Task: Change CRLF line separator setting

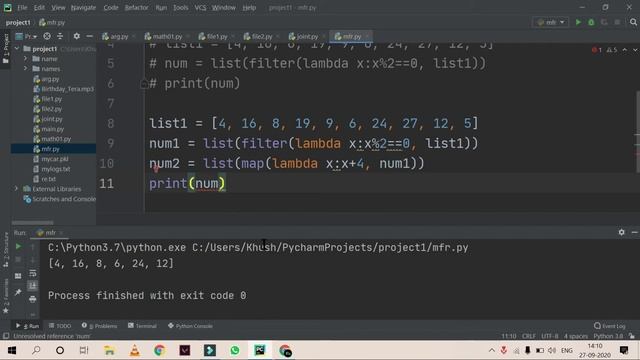Action: point(529,336)
